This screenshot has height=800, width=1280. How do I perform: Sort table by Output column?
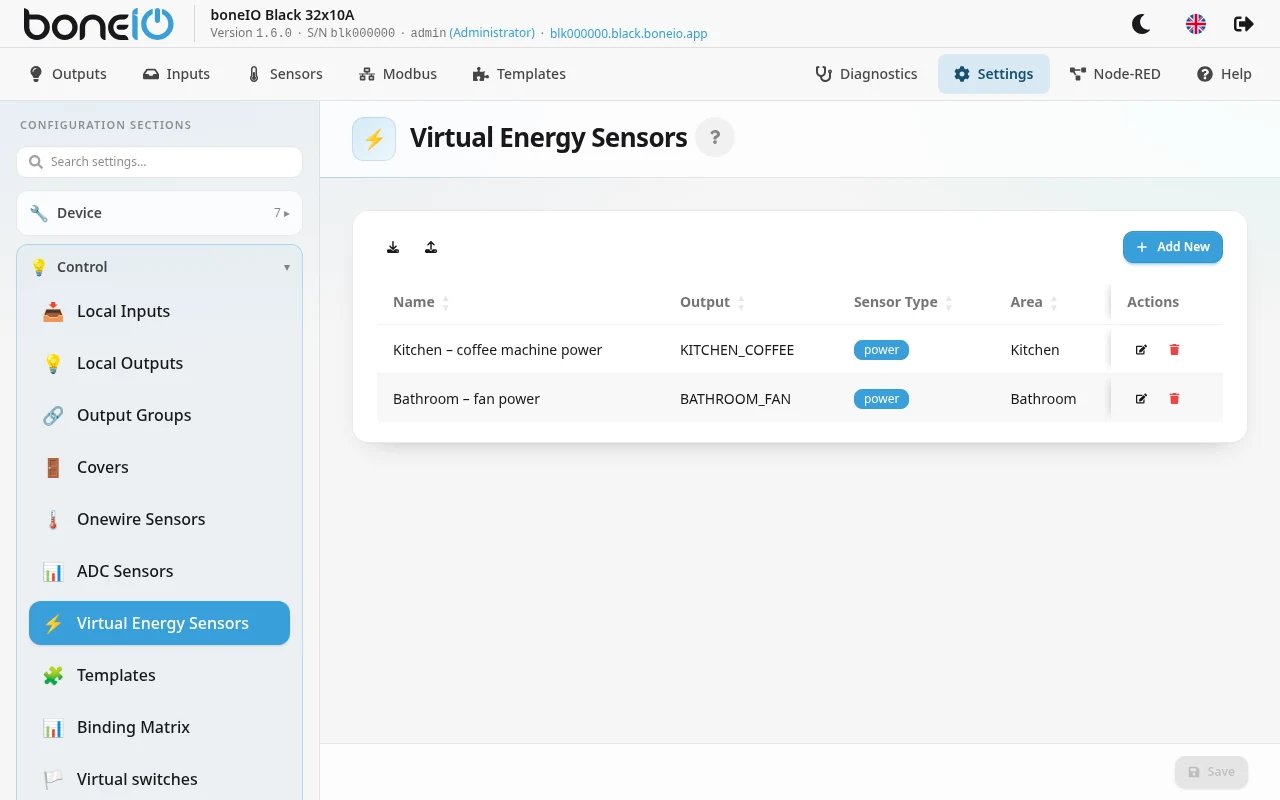712,302
